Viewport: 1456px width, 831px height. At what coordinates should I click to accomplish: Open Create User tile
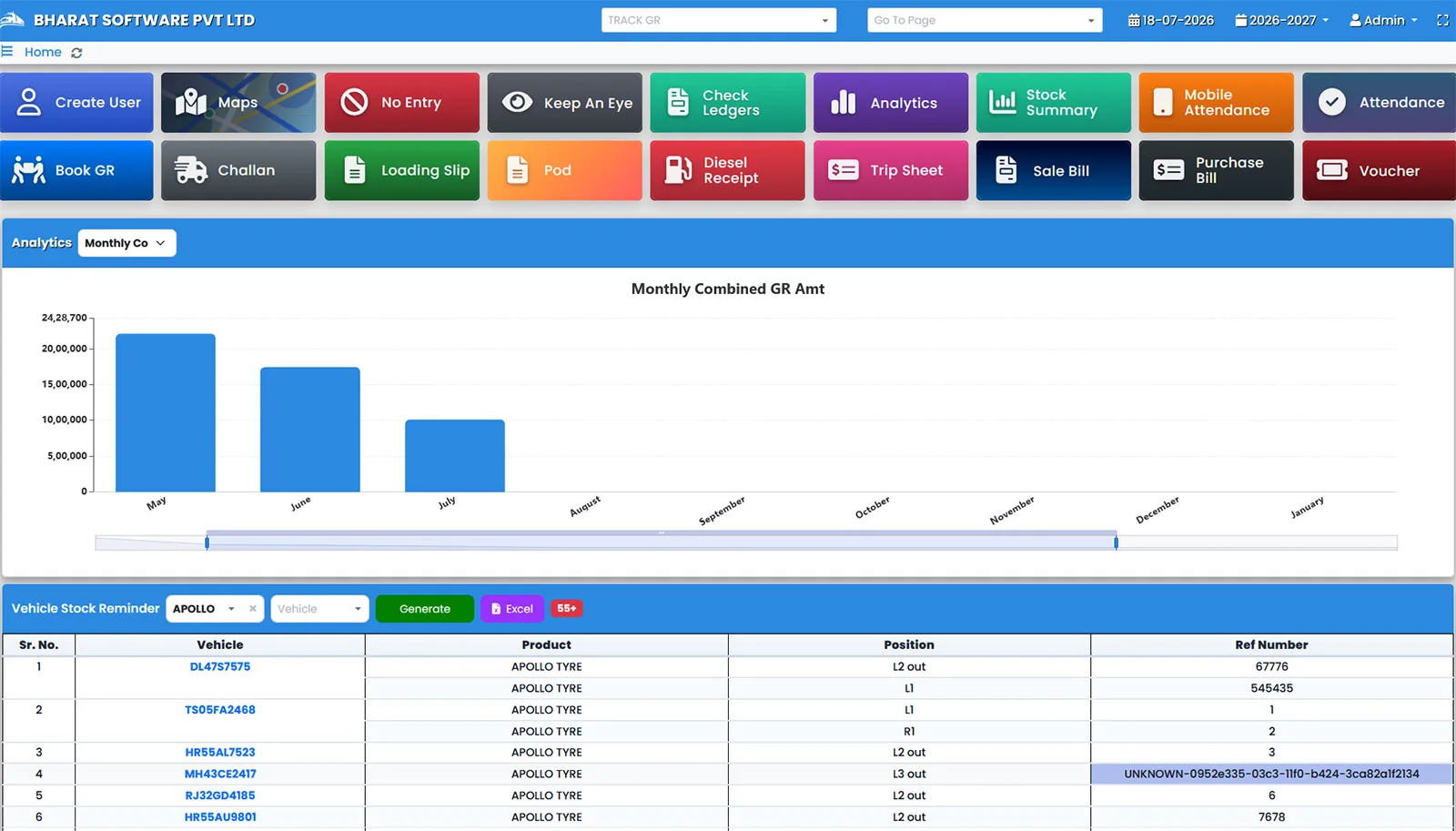pos(77,103)
